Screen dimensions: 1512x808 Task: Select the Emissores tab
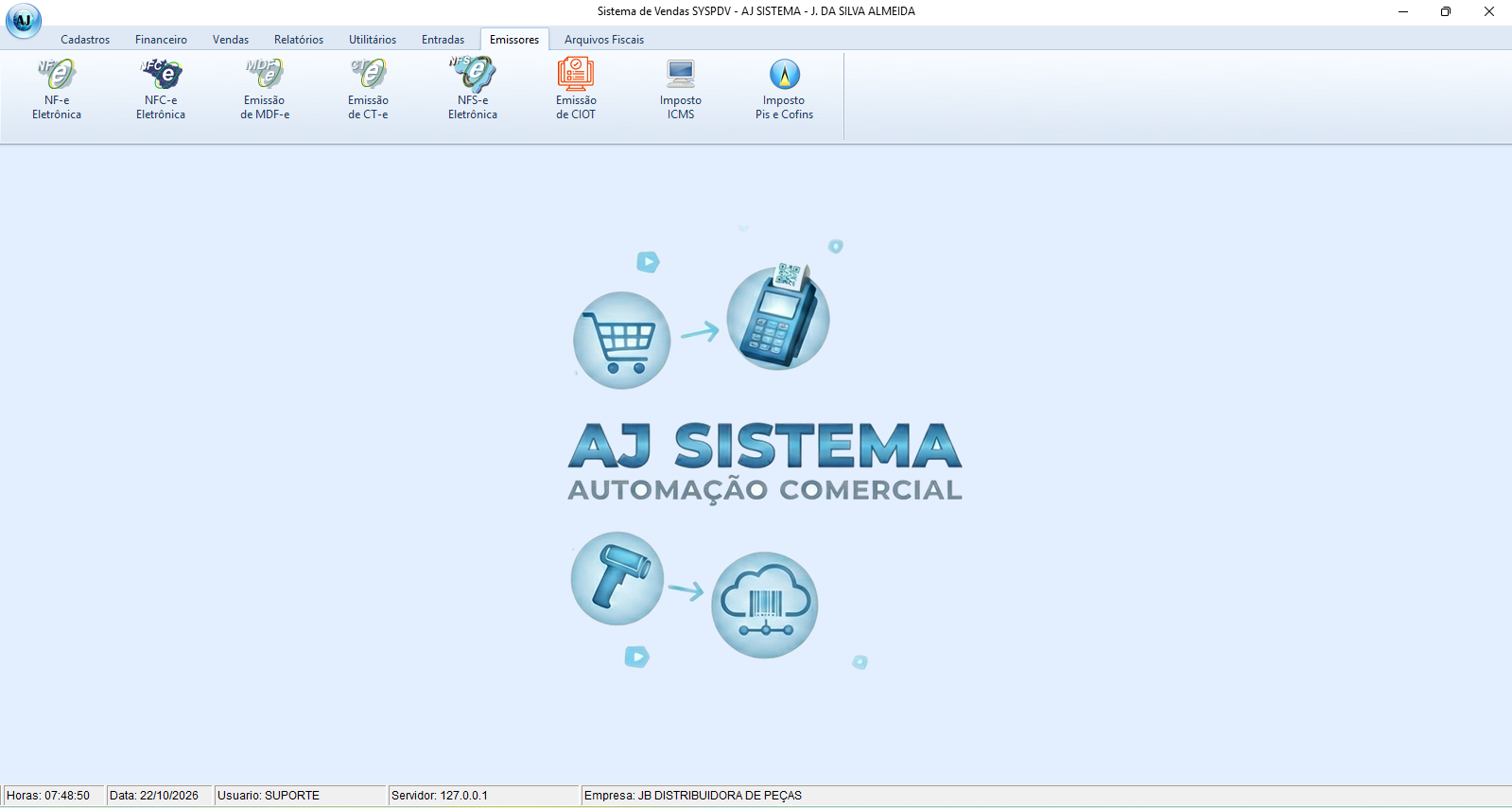tap(514, 40)
